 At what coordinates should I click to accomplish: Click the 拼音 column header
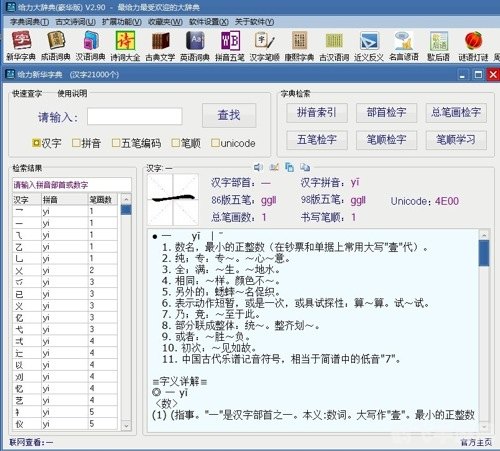(x=65, y=199)
